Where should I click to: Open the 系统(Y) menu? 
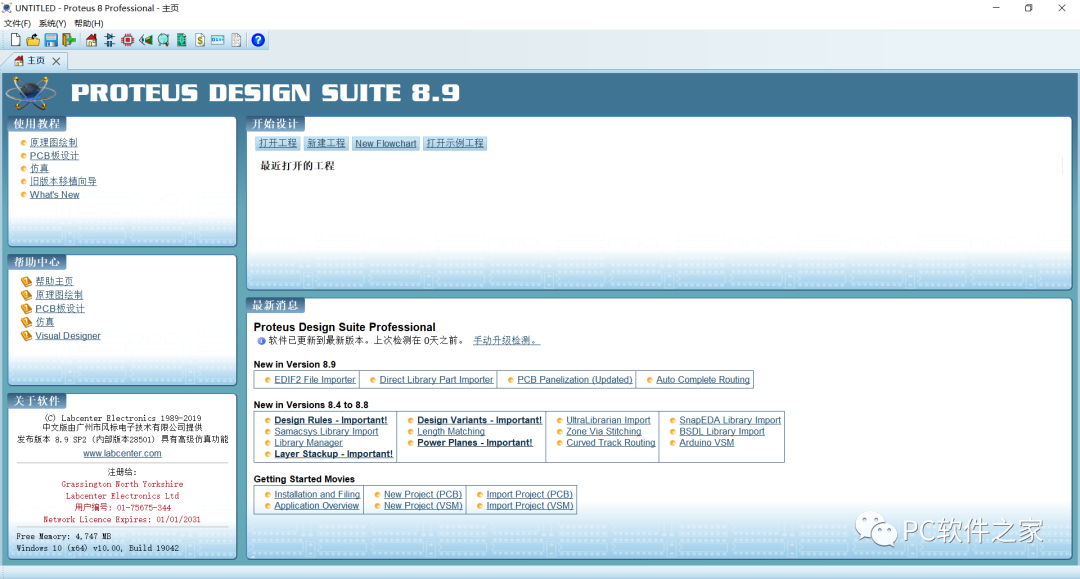[52, 23]
